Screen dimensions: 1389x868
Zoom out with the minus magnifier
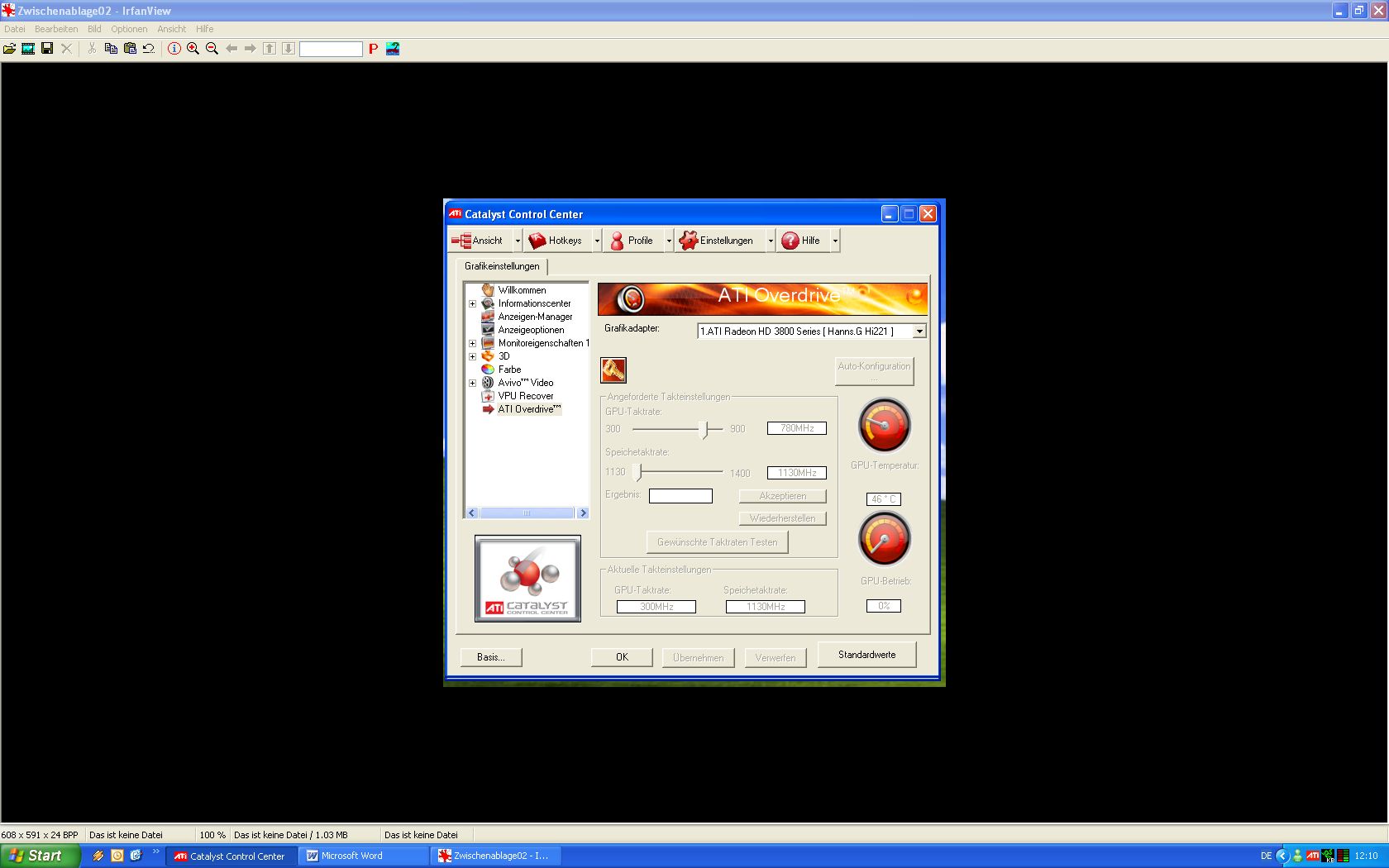tap(212, 49)
